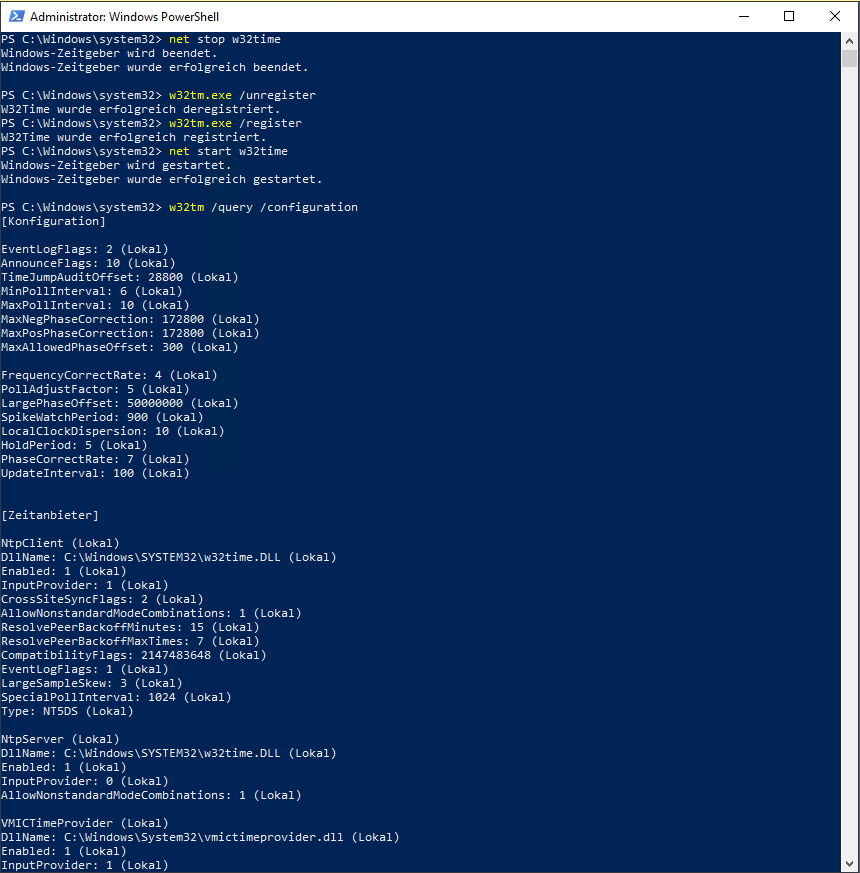Maximize the PowerShell window
This screenshot has width=860, height=873.
click(x=789, y=16)
